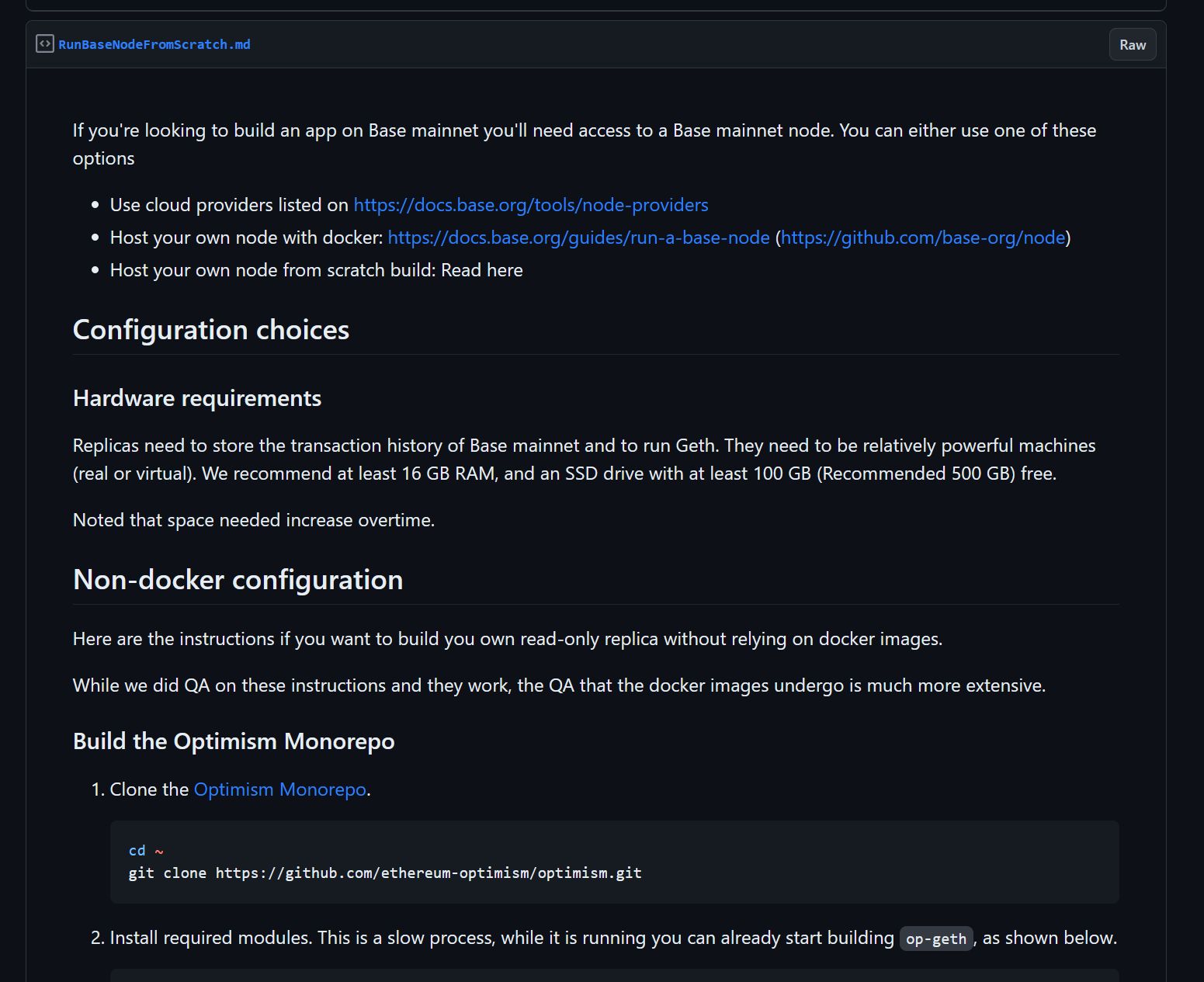
Task: Click the git clone command line
Action: tap(385, 873)
